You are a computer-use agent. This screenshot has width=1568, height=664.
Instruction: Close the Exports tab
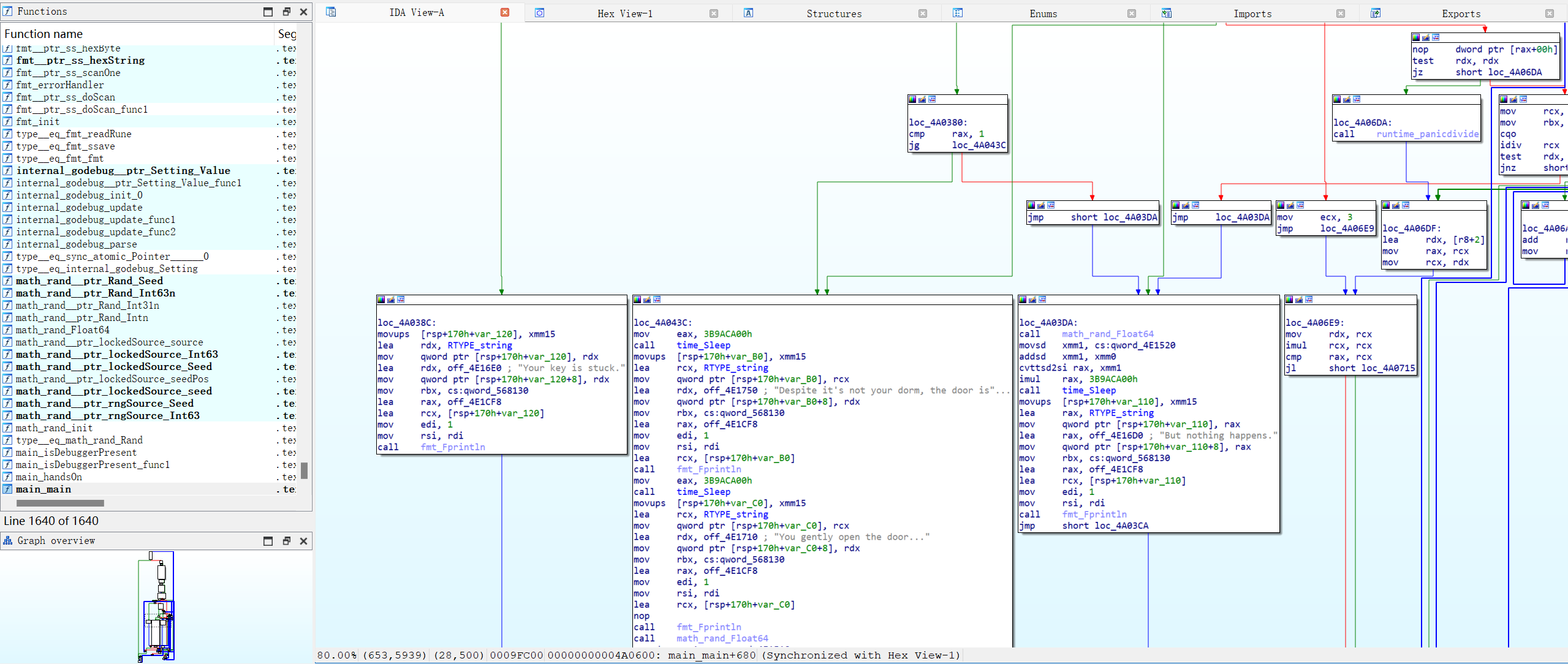point(1550,13)
